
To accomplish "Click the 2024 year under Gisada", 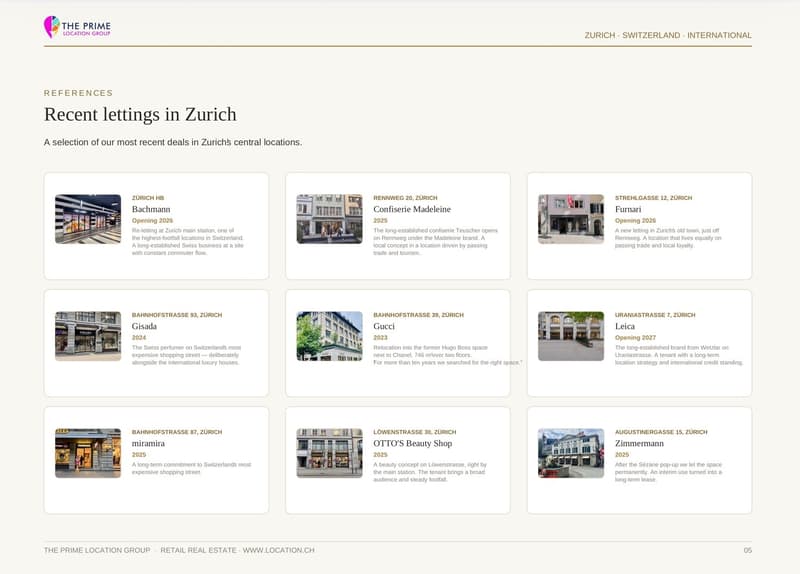I will pos(139,338).
